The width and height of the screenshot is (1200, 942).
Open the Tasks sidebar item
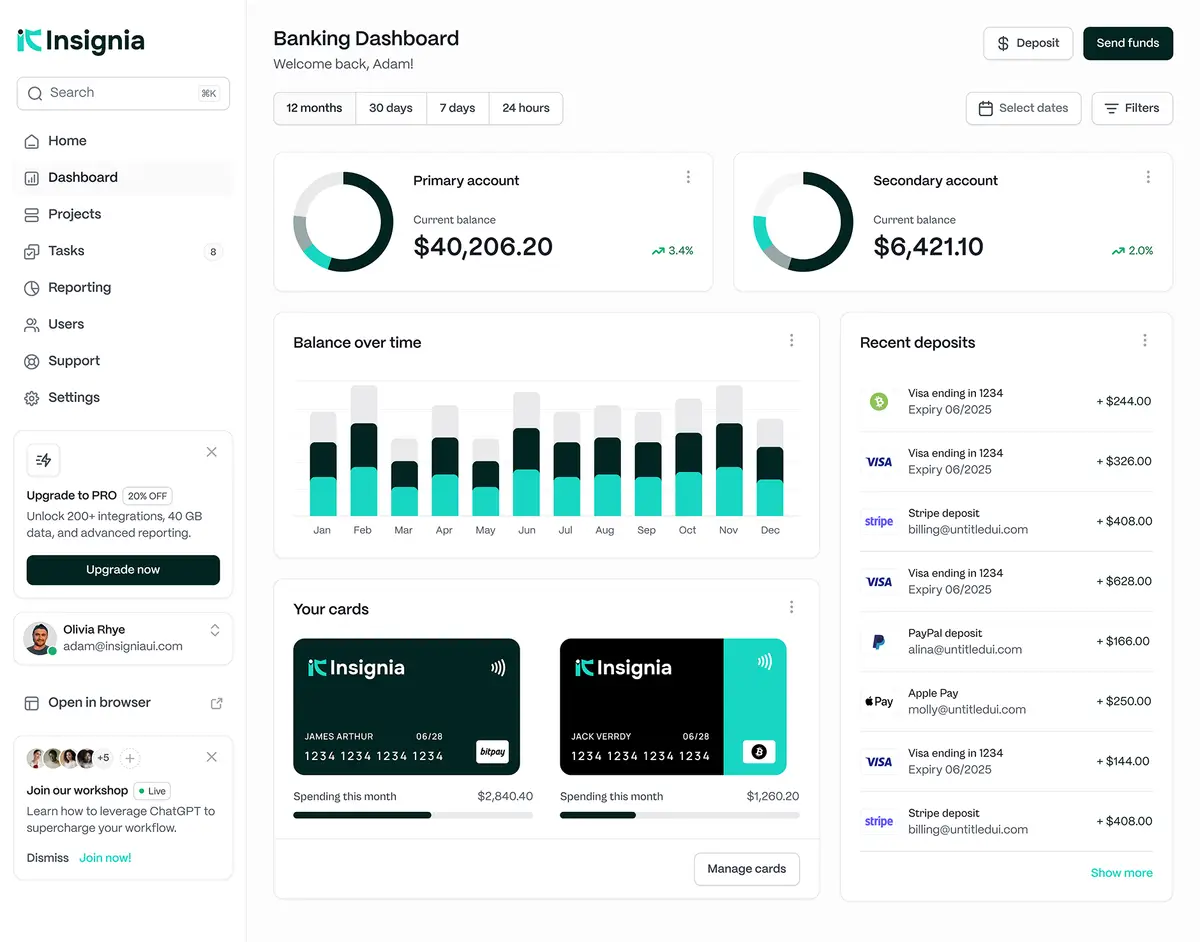[x=66, y=251]
